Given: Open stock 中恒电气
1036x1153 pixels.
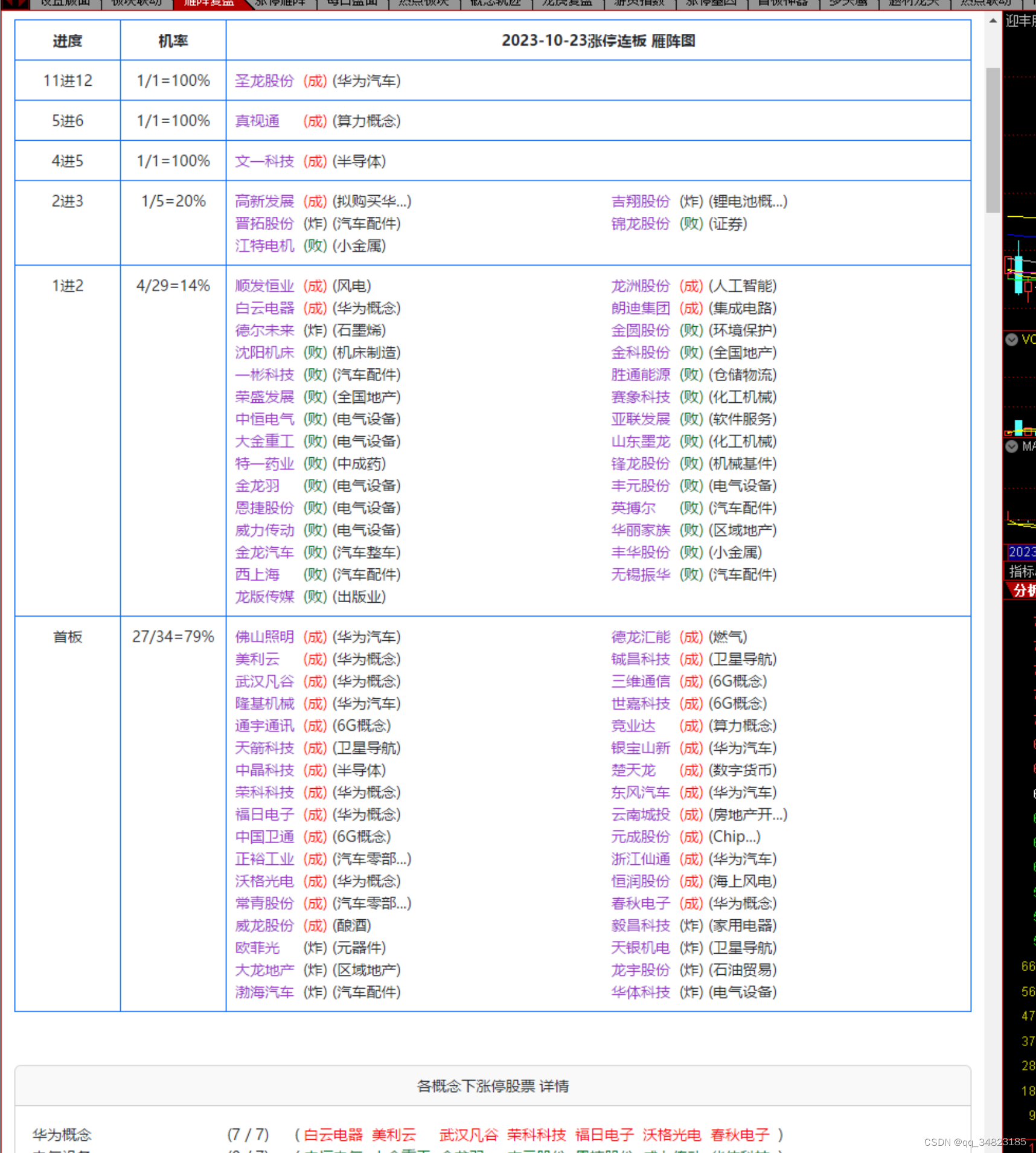Looking at the screenshot, I should [264, 419].
